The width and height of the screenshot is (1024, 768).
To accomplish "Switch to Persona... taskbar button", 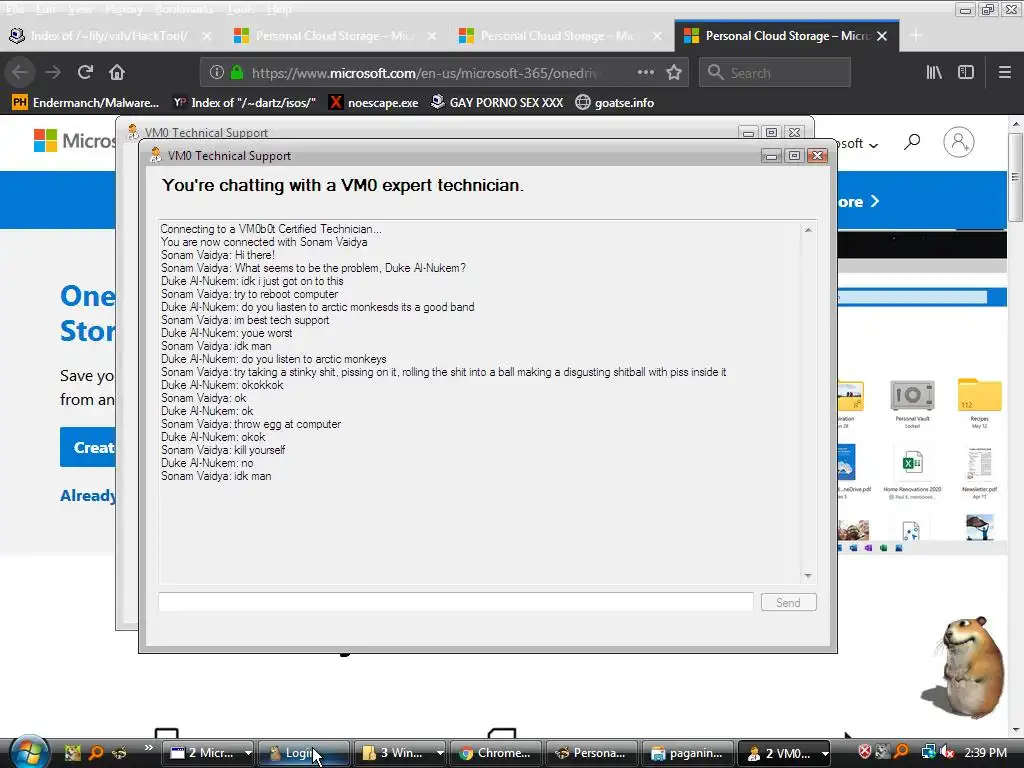I will [593, 753].
